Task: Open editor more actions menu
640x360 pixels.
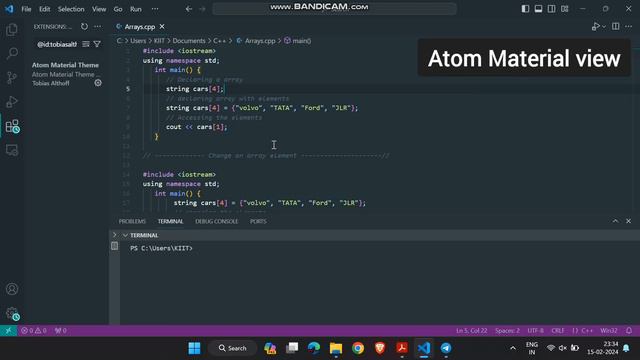Action: [629, 27]
